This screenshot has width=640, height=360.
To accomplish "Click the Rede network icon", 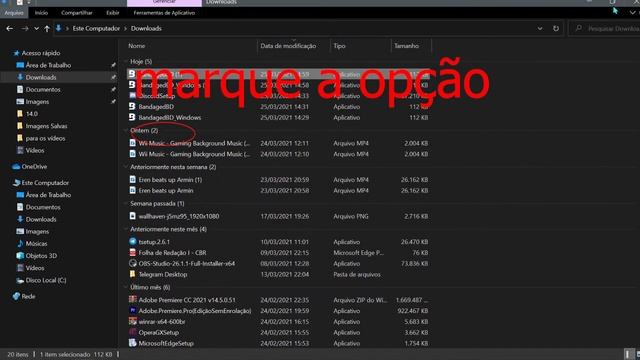I will coord(16,296).
